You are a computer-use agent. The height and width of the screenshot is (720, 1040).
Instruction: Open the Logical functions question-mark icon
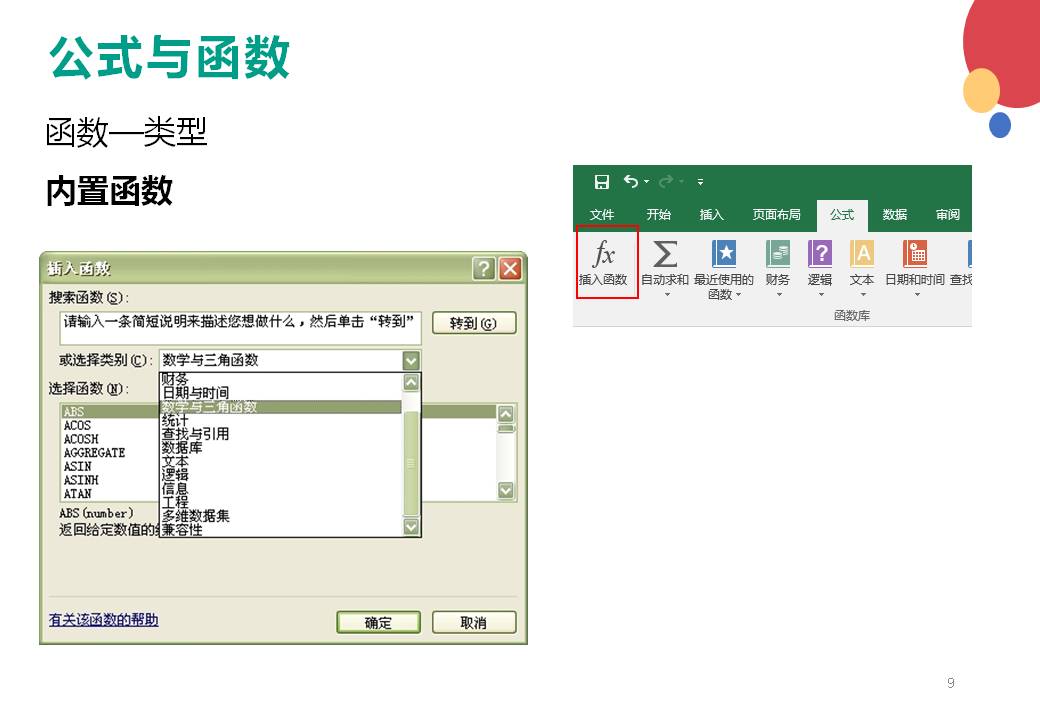click(820, 254)
